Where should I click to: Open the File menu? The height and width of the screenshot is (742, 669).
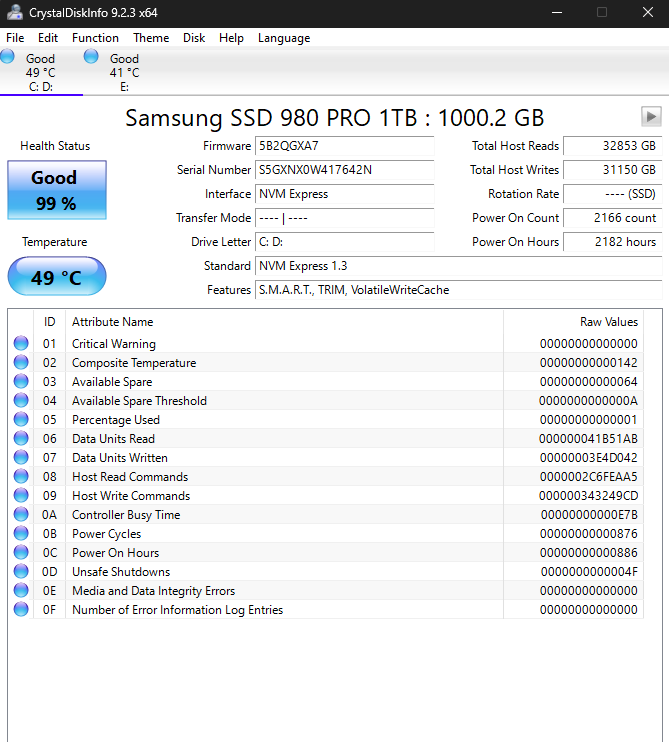tap(15, 38)
